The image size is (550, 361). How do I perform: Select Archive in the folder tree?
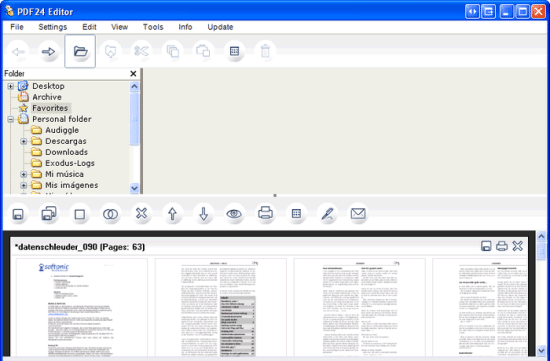coord(47,97)
